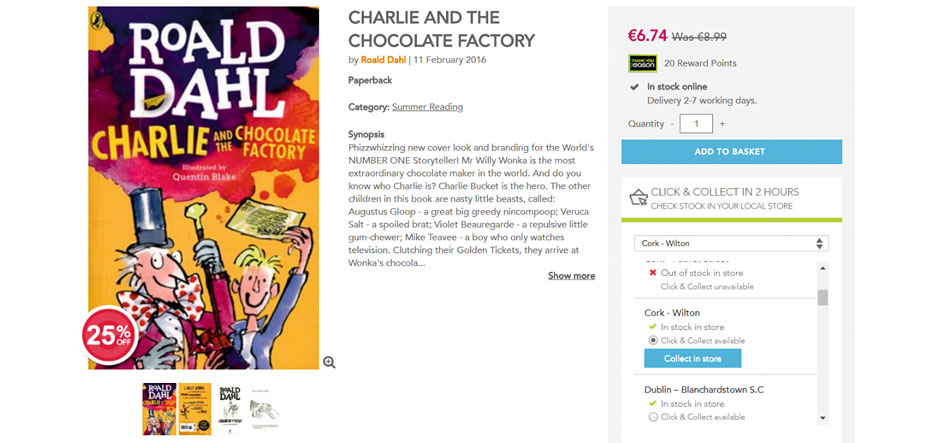940x443 pixels.
Task: Open author Roald Dahl link
Action: [383, 60]
